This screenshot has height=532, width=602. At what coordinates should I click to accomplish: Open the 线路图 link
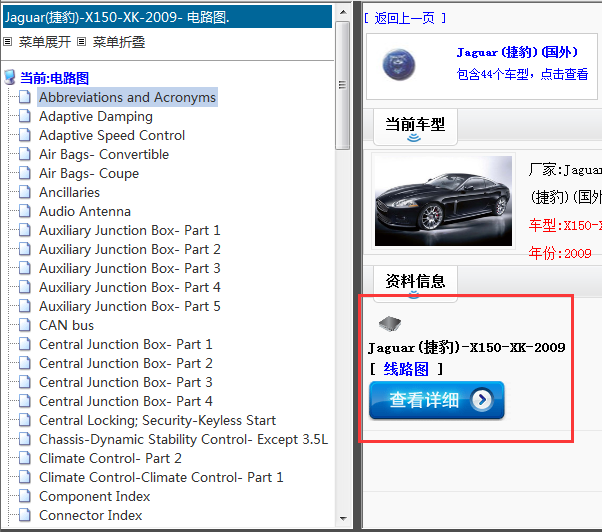pyautogui.click(x=406, y=369)
